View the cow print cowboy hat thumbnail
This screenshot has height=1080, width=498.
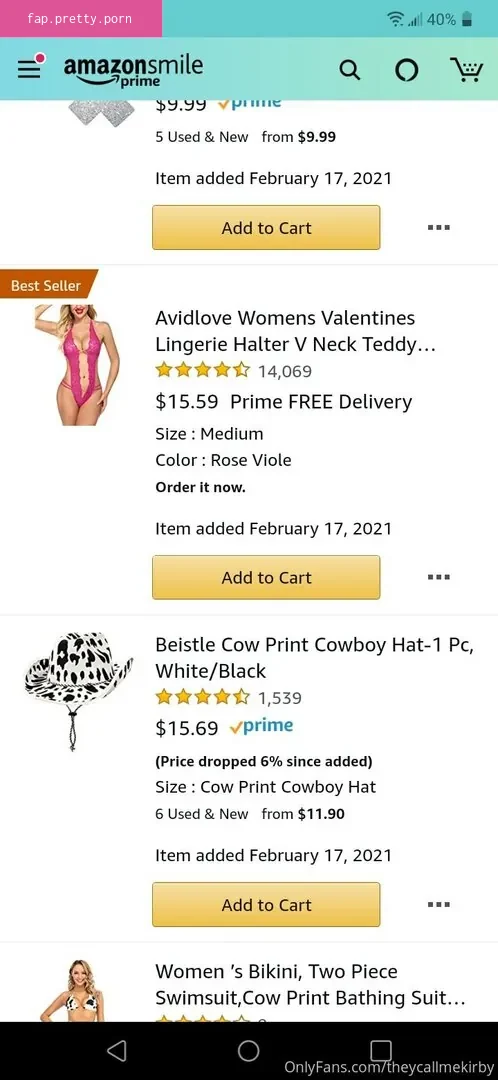tap(77, 690)
